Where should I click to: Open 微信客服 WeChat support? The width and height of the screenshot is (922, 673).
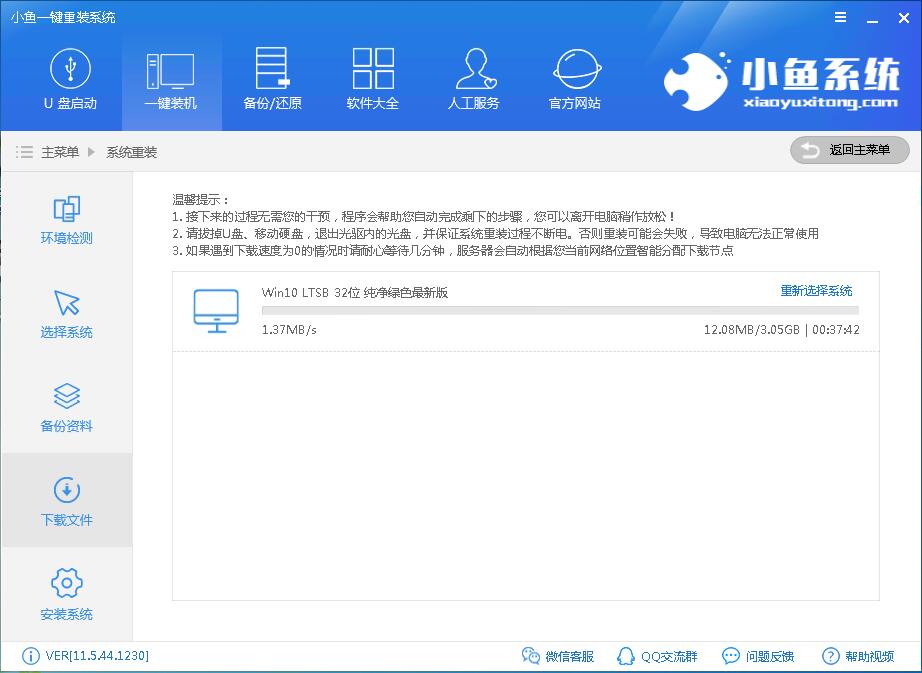(x=560, y=656)
